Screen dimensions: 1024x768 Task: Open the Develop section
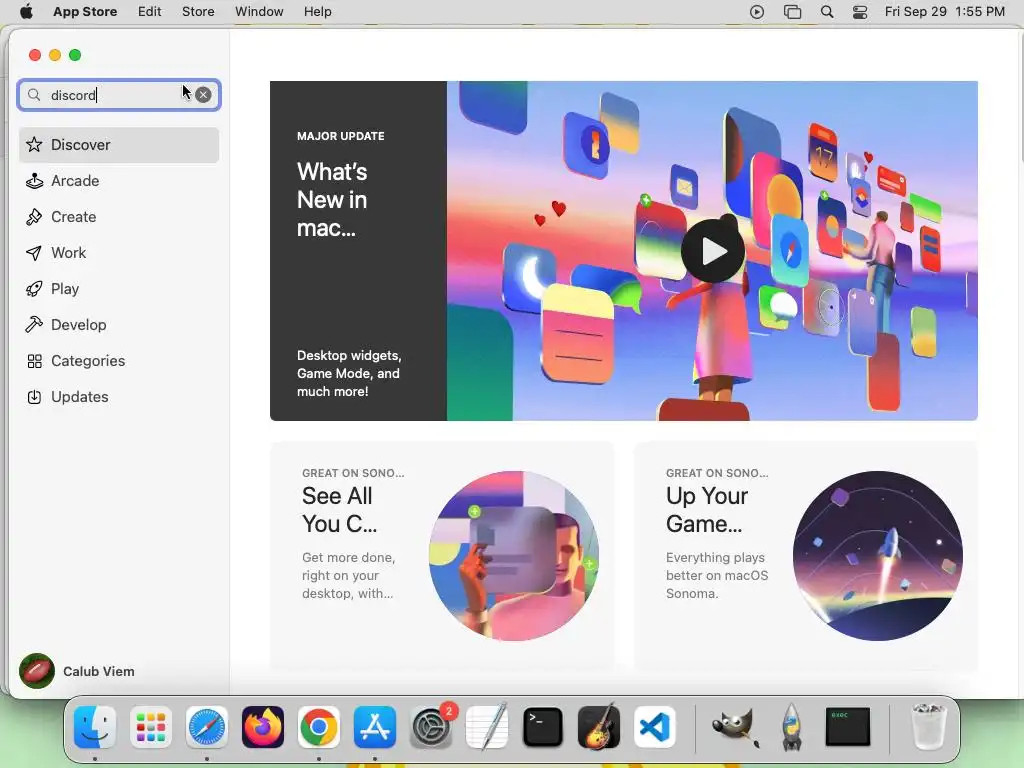pyautogui.click(x=119, y=325)
